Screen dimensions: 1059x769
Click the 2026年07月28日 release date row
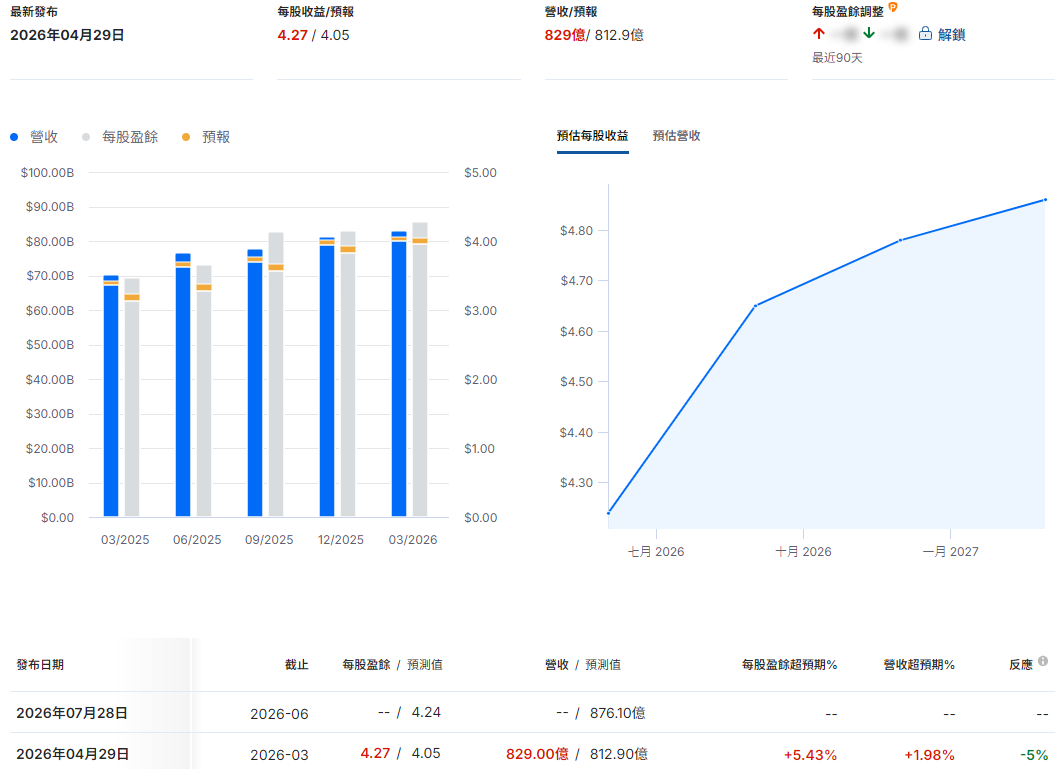(x=72, y=713)
